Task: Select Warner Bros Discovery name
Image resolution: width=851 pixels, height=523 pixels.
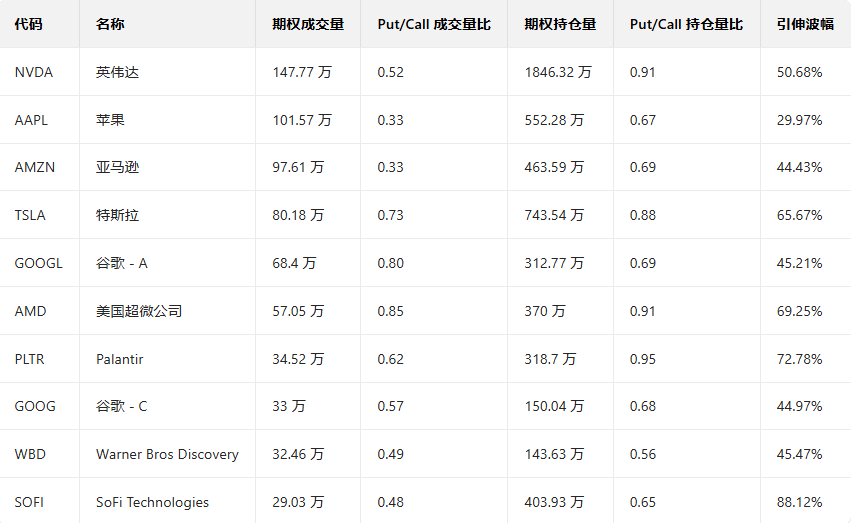Action: (167, 454)
